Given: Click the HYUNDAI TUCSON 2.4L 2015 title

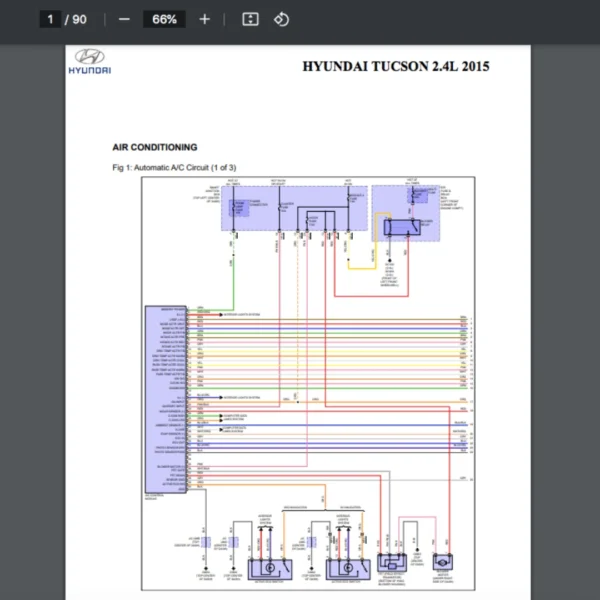Looking at the screenshot, I should (x=396, y=67).
